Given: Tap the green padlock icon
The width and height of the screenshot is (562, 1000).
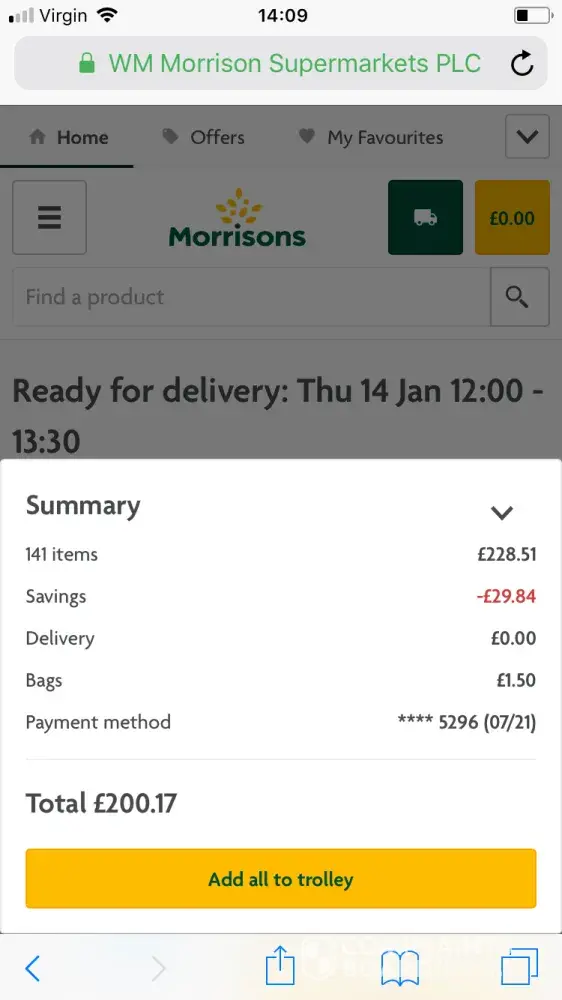Looking at the screenshot, I should point(87,64).
